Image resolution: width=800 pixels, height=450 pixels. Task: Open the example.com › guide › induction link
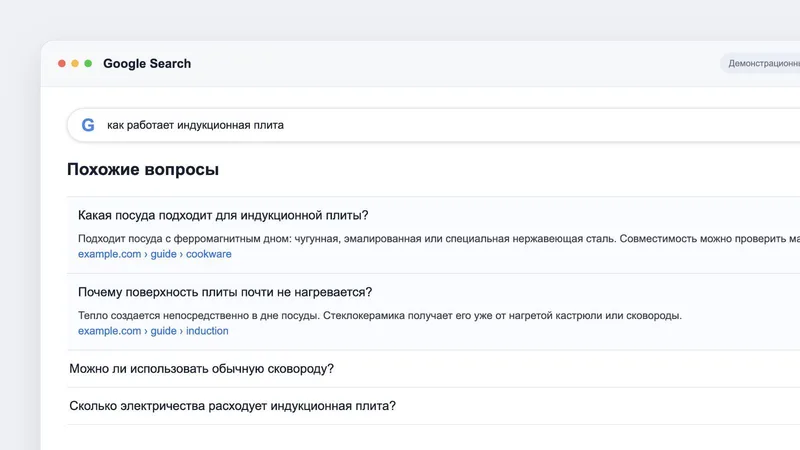click(153, 331)
